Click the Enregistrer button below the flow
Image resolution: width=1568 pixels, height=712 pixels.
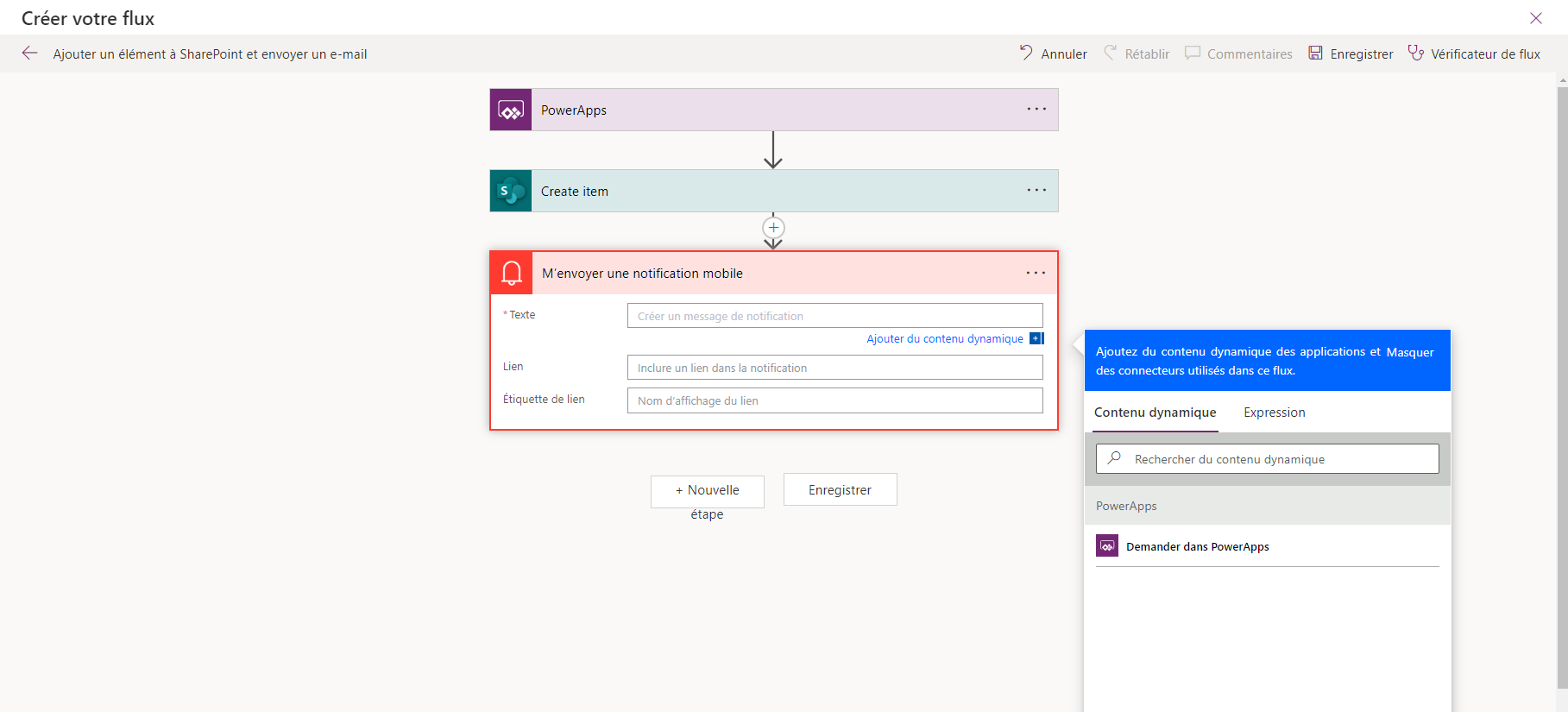click(x=840, y=490)
